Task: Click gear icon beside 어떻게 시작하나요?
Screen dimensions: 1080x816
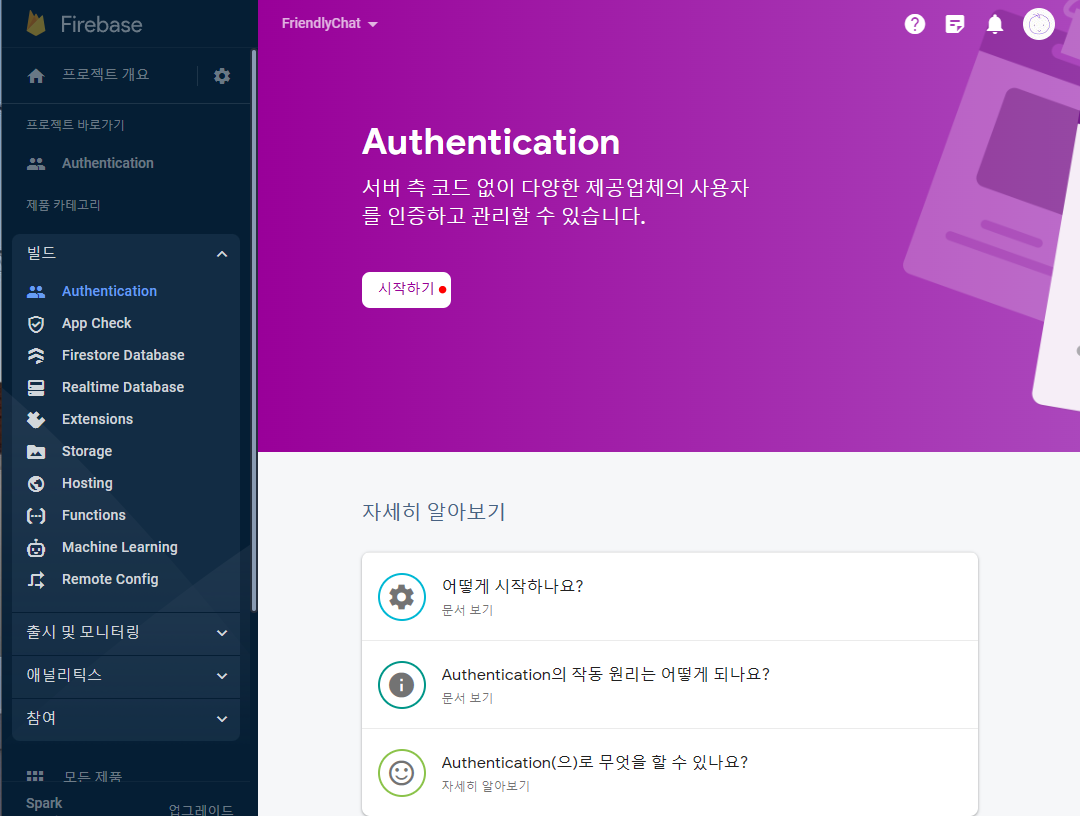Action: (402, 596)
